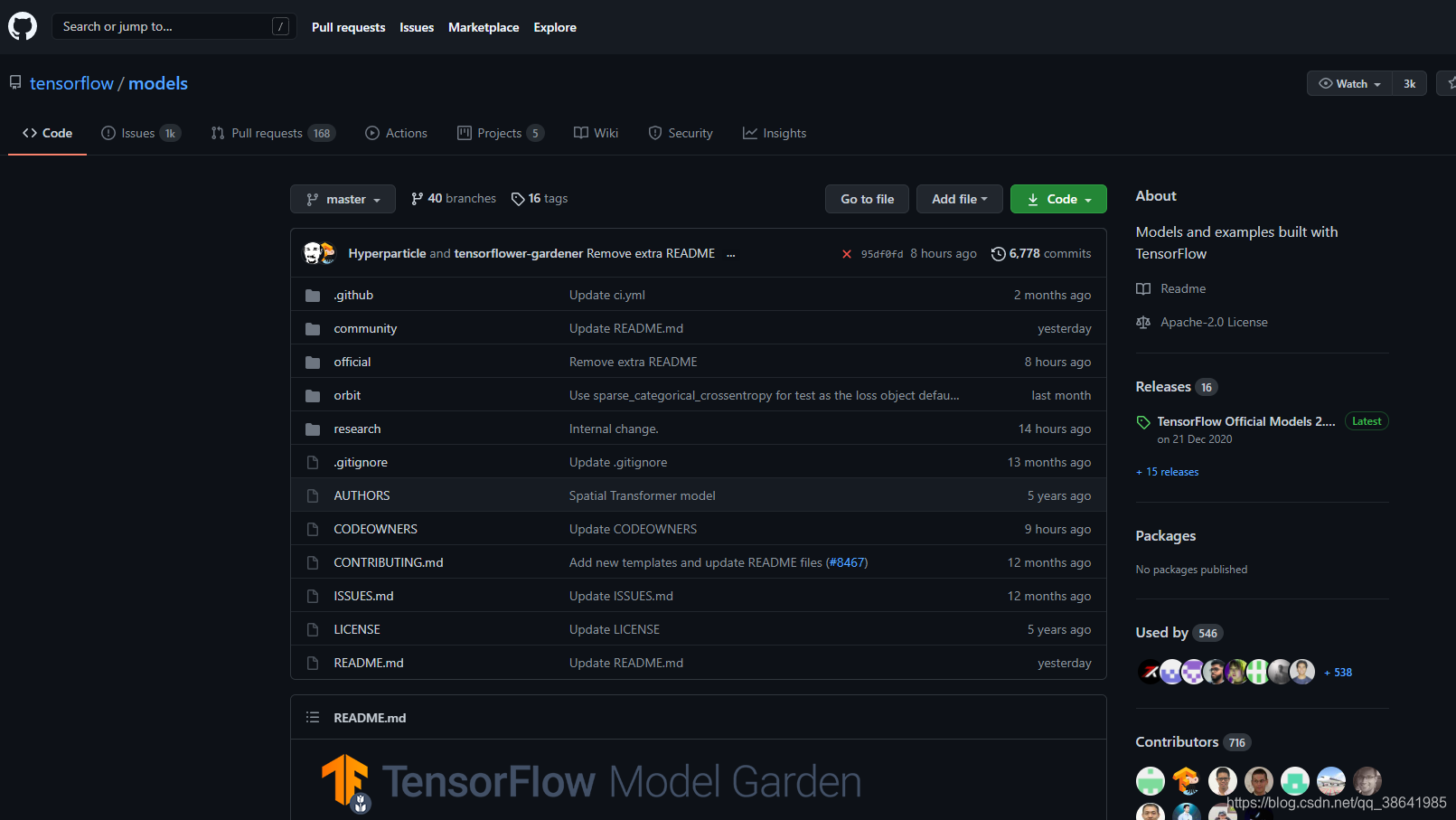Open the Spatial Transformer model commit message
Screen dimensions: 1456x820
643,495
